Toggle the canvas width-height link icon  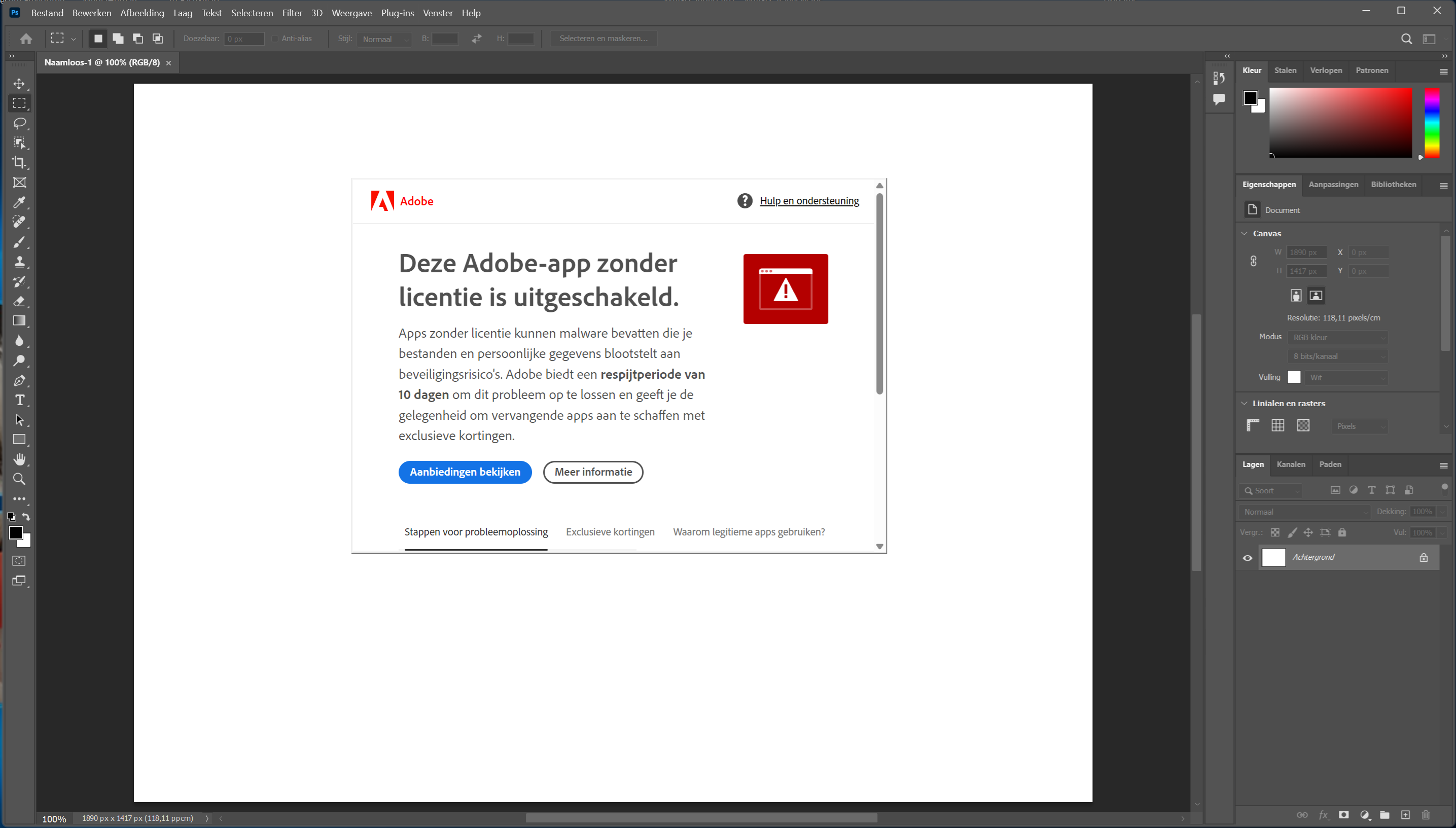point(1254,261)
